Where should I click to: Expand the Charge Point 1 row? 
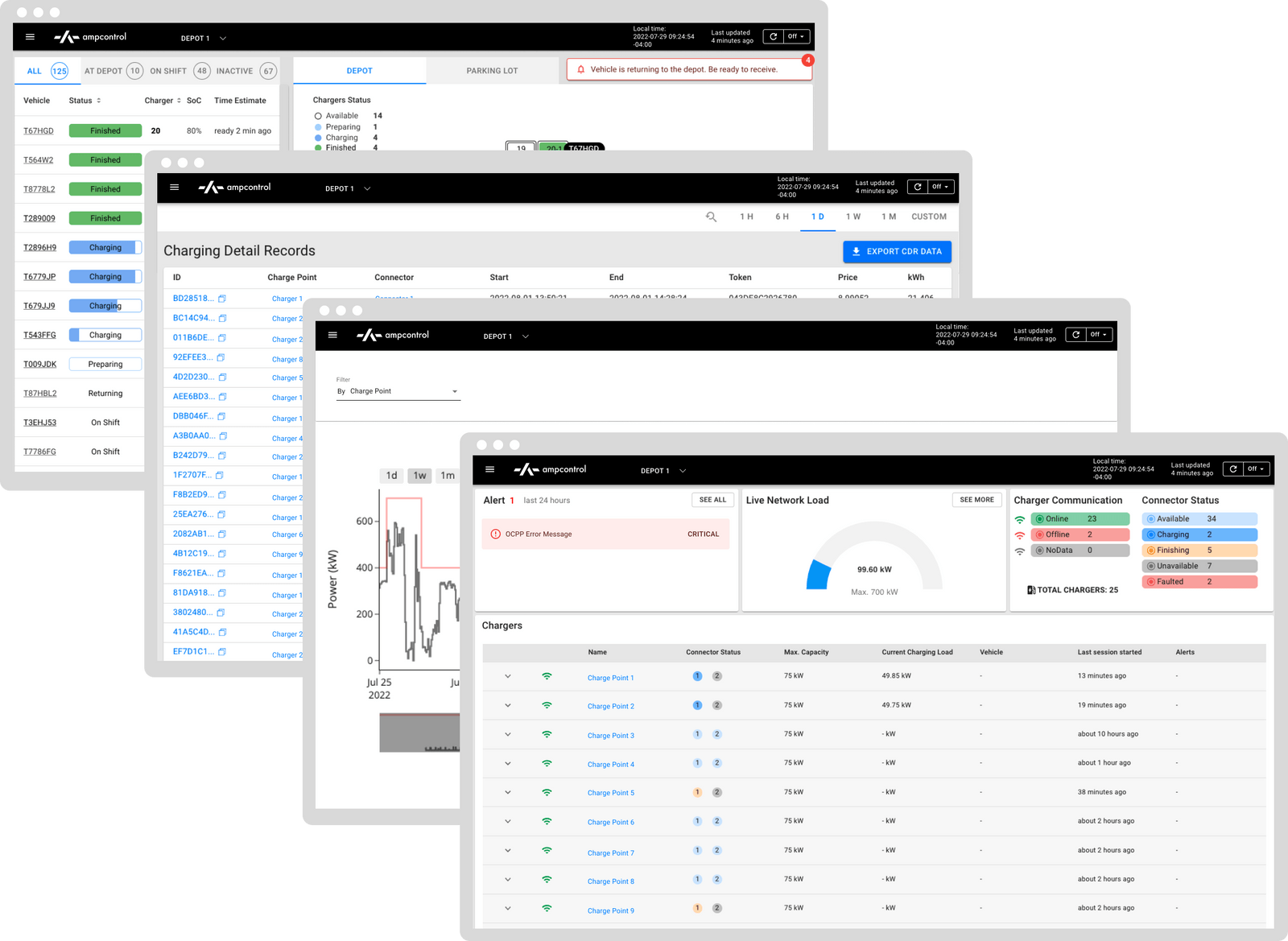click(x=507, y=676)
